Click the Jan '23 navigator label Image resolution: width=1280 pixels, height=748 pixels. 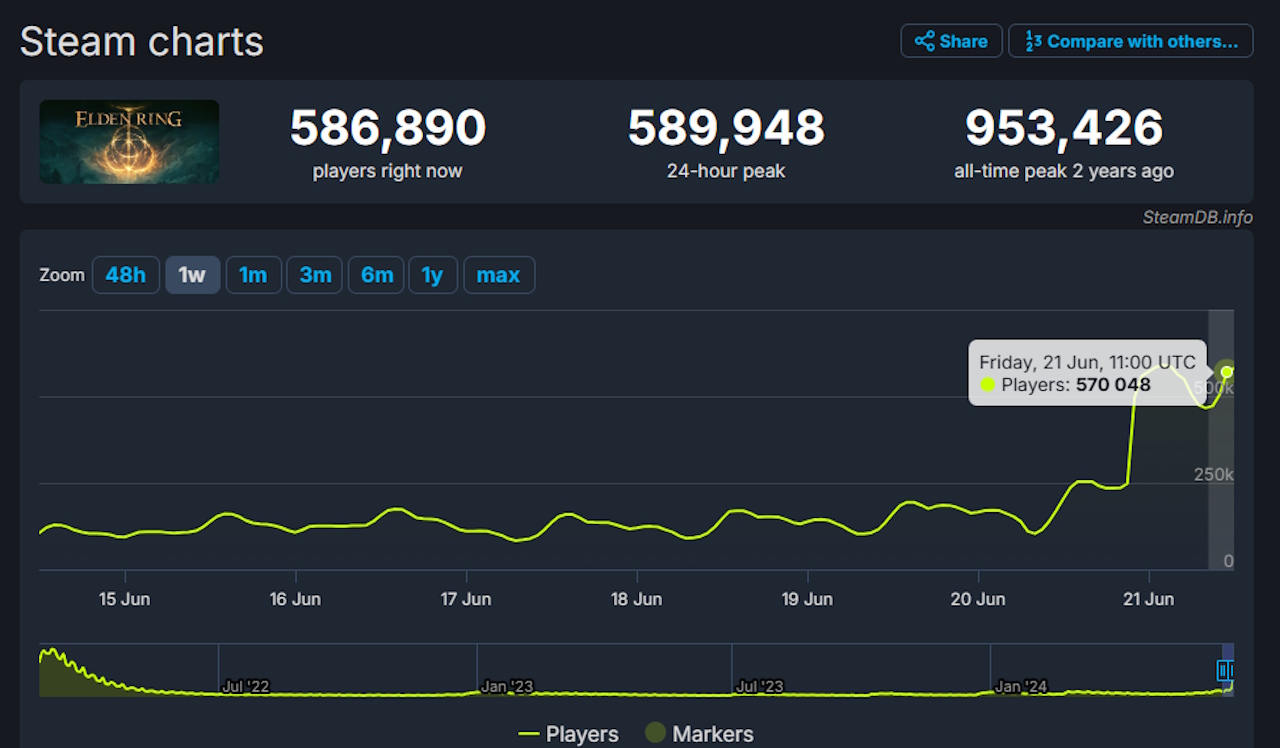point(507,687)
